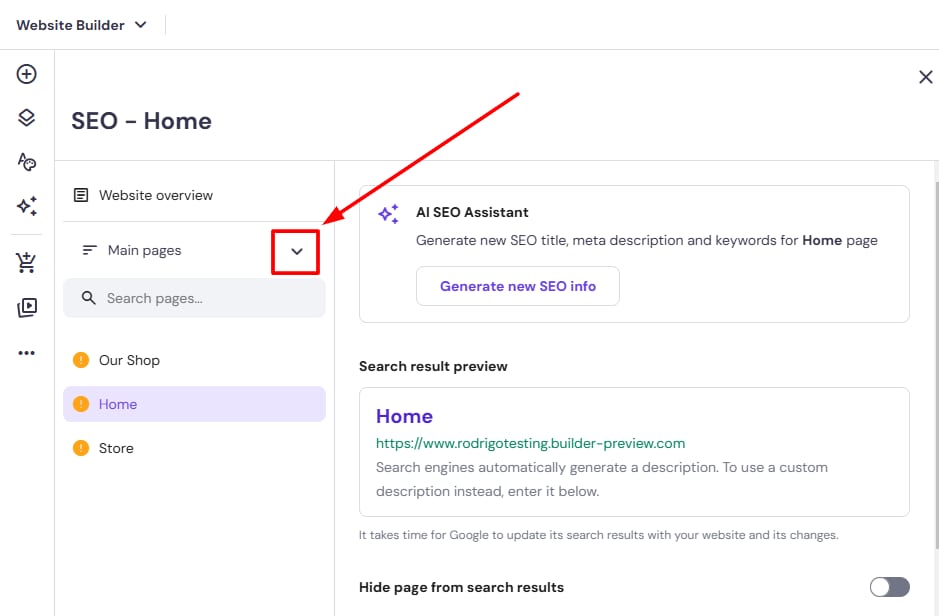Screen dimensions: 939x616
Task: Open the online store cart icon
Action: (27, 264)
